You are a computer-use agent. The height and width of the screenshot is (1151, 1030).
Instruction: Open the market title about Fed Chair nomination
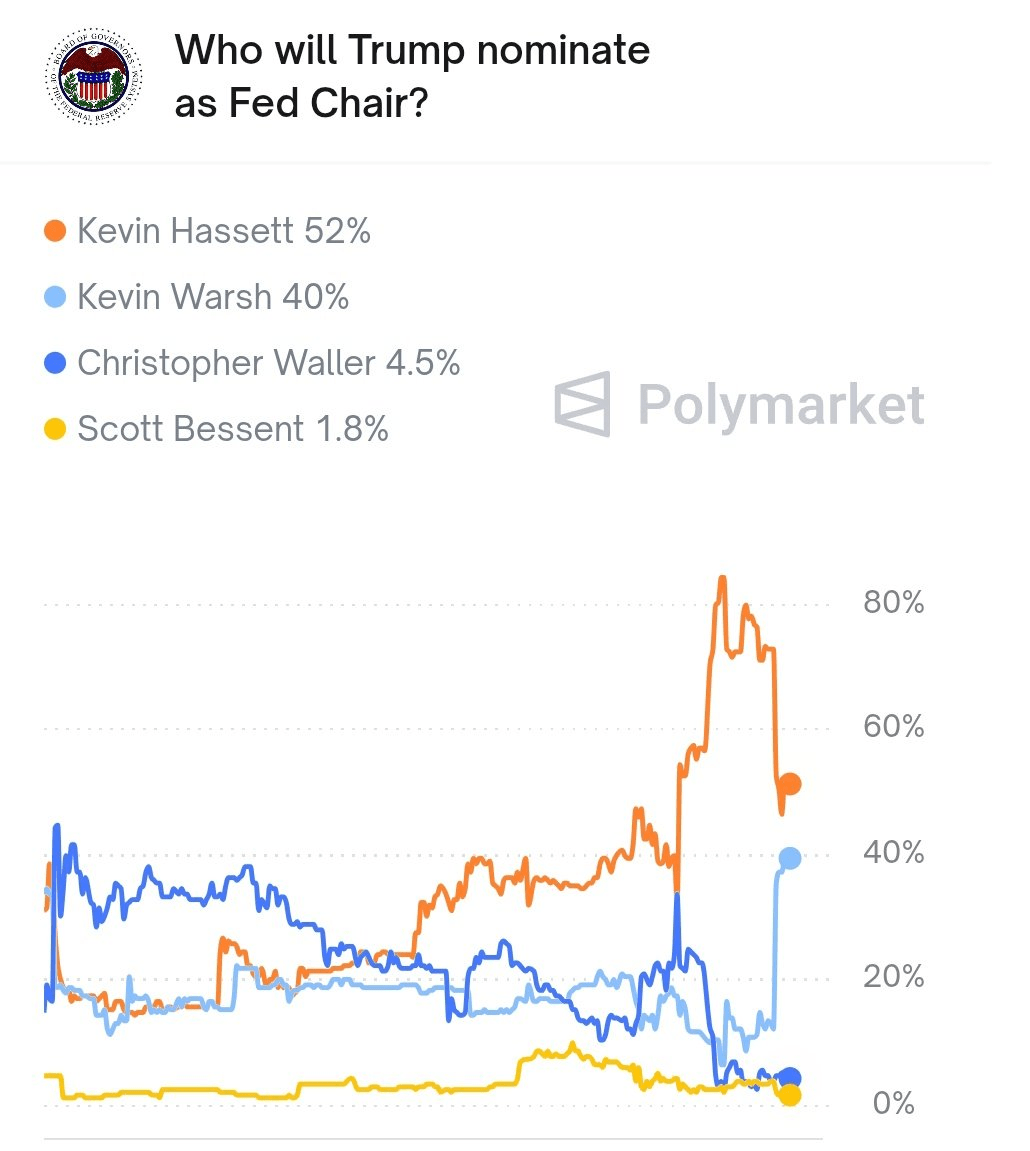[x=412, y=76]
